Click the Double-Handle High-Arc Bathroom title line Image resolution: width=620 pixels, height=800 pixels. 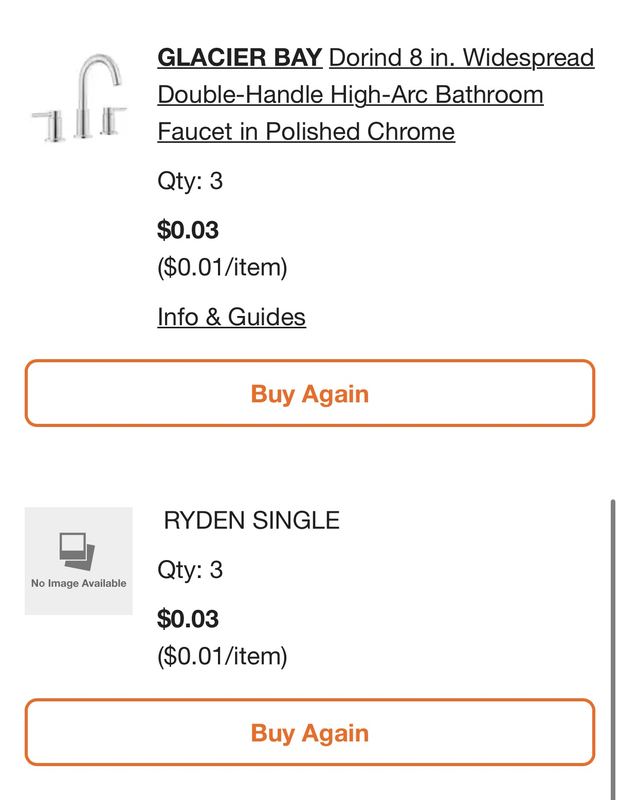pos(350,95)
